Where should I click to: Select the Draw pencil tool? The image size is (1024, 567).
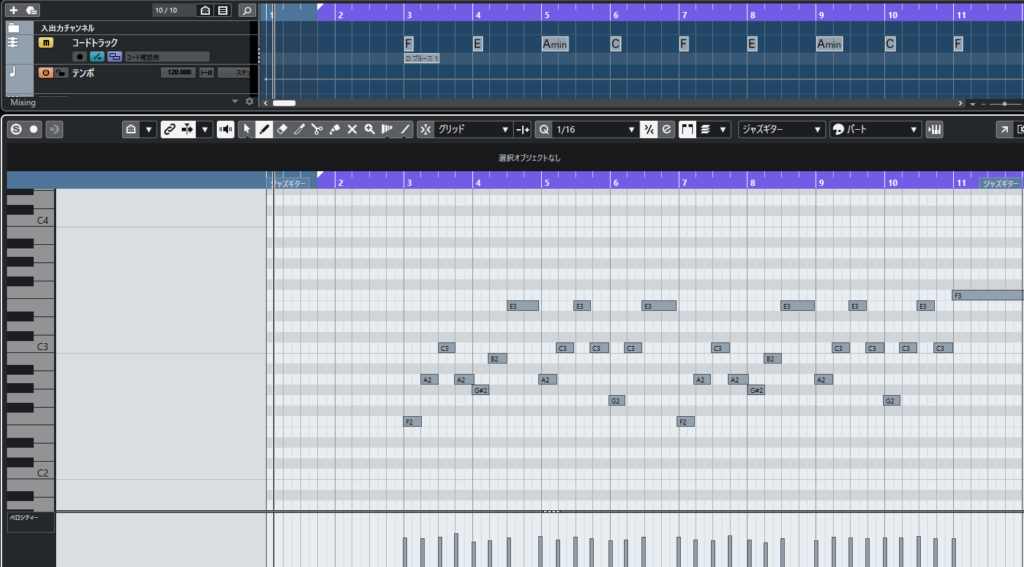coord(264,129)
